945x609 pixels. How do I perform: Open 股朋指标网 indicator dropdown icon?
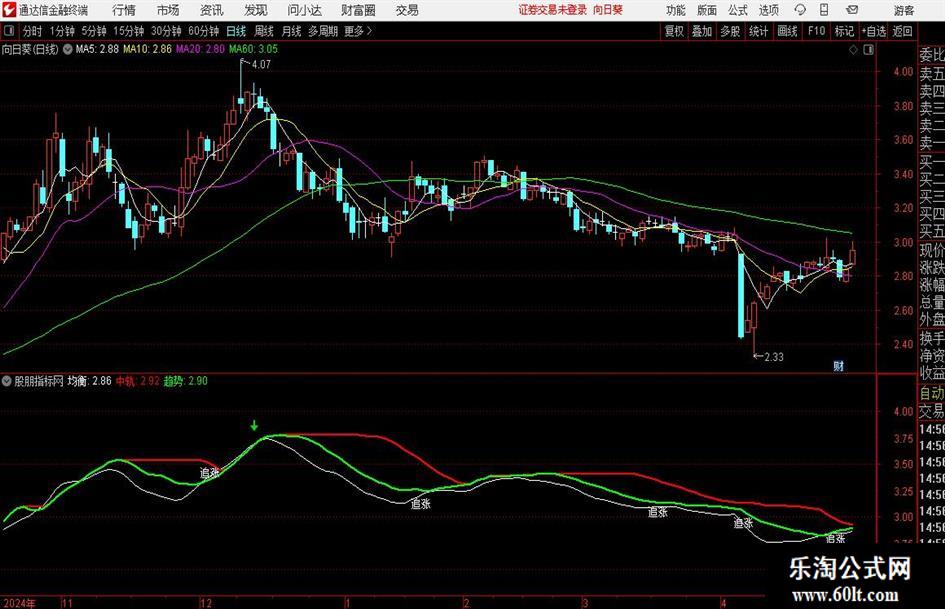pyautogui.click(x=7, y=381)
